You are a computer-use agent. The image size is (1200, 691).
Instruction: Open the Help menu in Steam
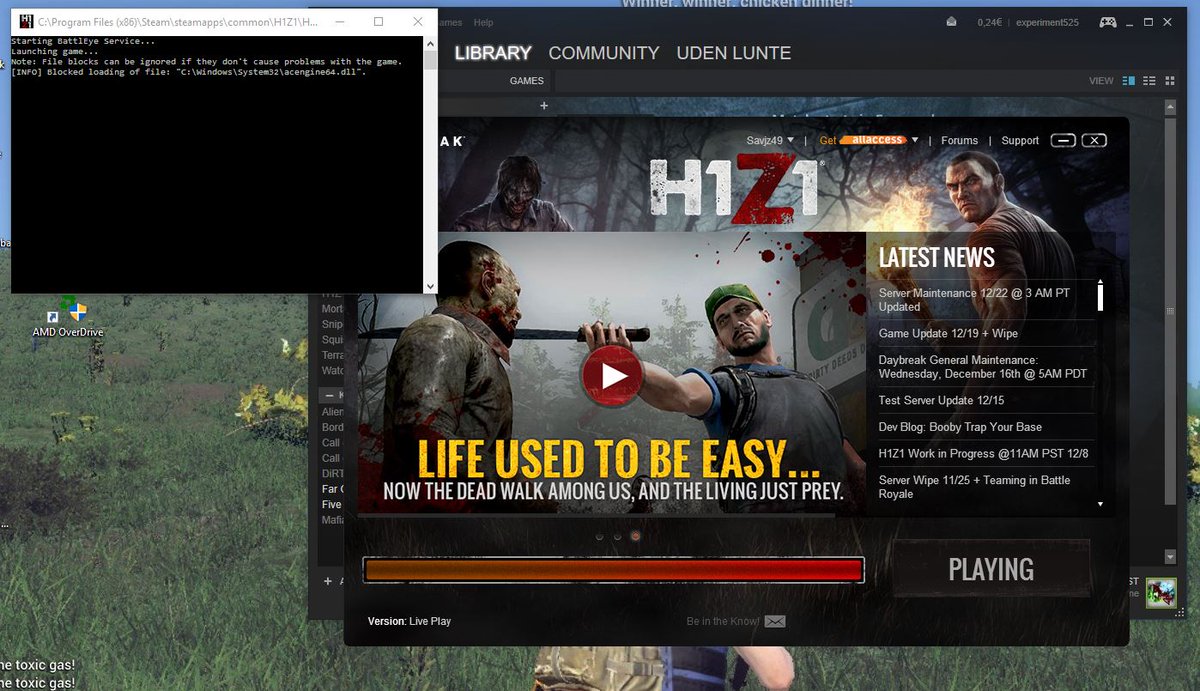click(483, 22)
